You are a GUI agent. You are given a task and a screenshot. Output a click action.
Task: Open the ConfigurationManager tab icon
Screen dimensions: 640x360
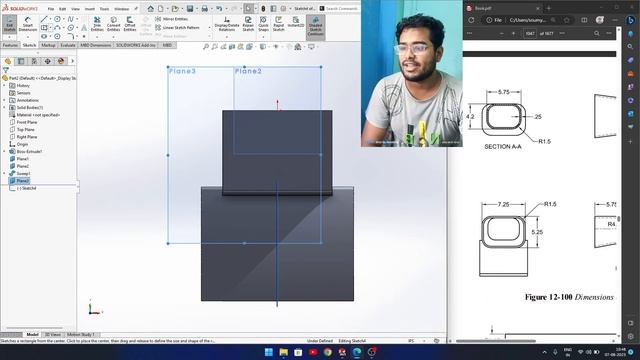point(34,61)
